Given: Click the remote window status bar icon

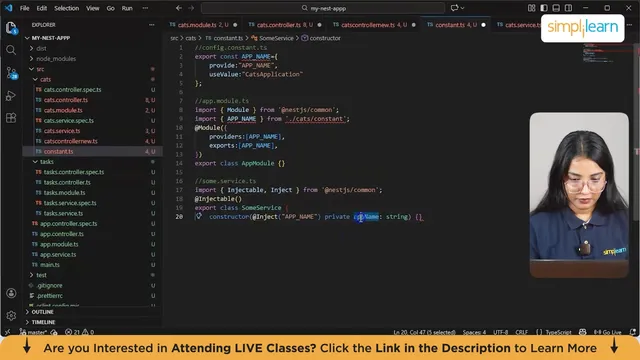Looking at the screenshot, I should point(7,332).
